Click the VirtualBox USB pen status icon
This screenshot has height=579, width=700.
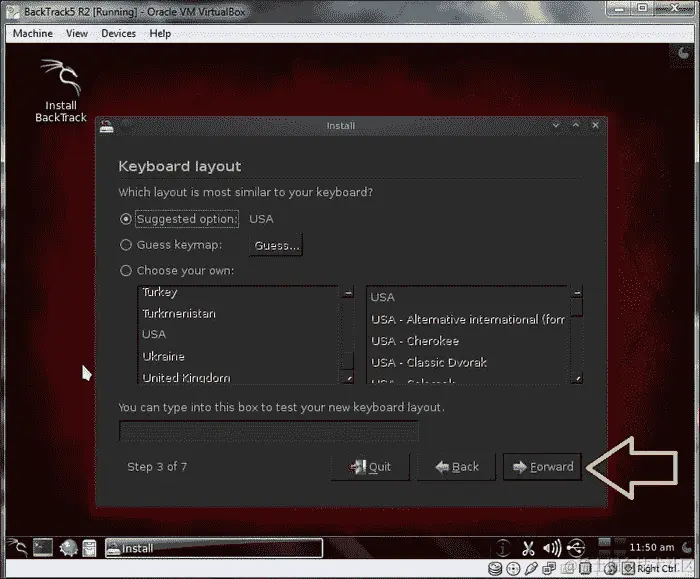point(531,569)
